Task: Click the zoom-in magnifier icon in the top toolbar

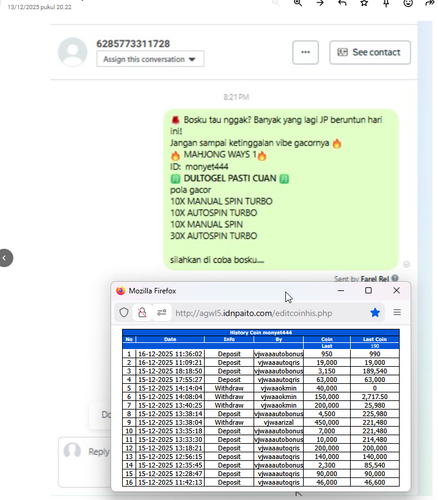Action: click(298, 3)
